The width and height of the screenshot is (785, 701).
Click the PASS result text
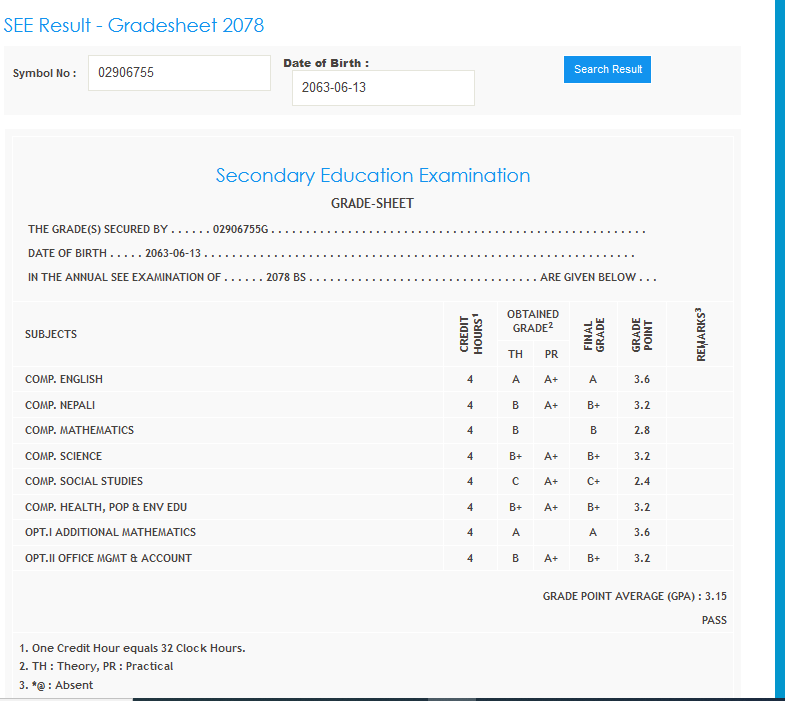point(714,621)
